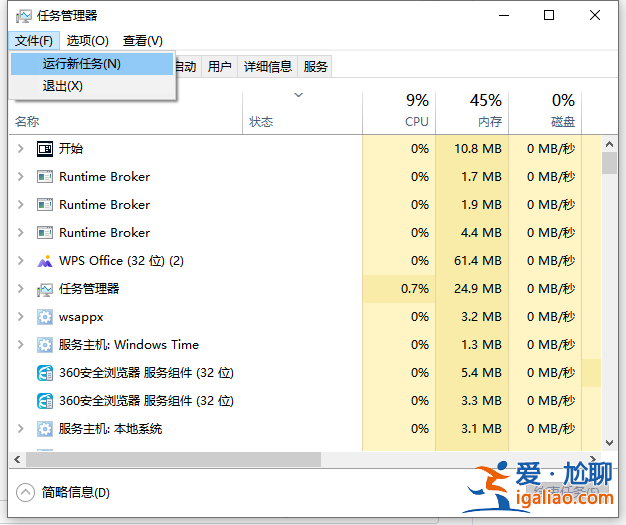Viewport: 626px width, 525px height.
Task: Switch to the 服务 tab
Action: (x=315, y=66)
